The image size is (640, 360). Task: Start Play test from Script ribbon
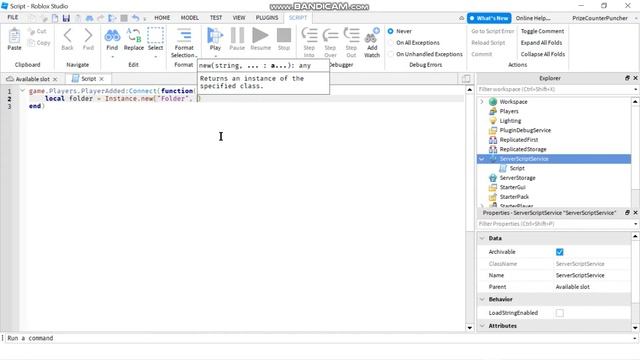(215, 36)
